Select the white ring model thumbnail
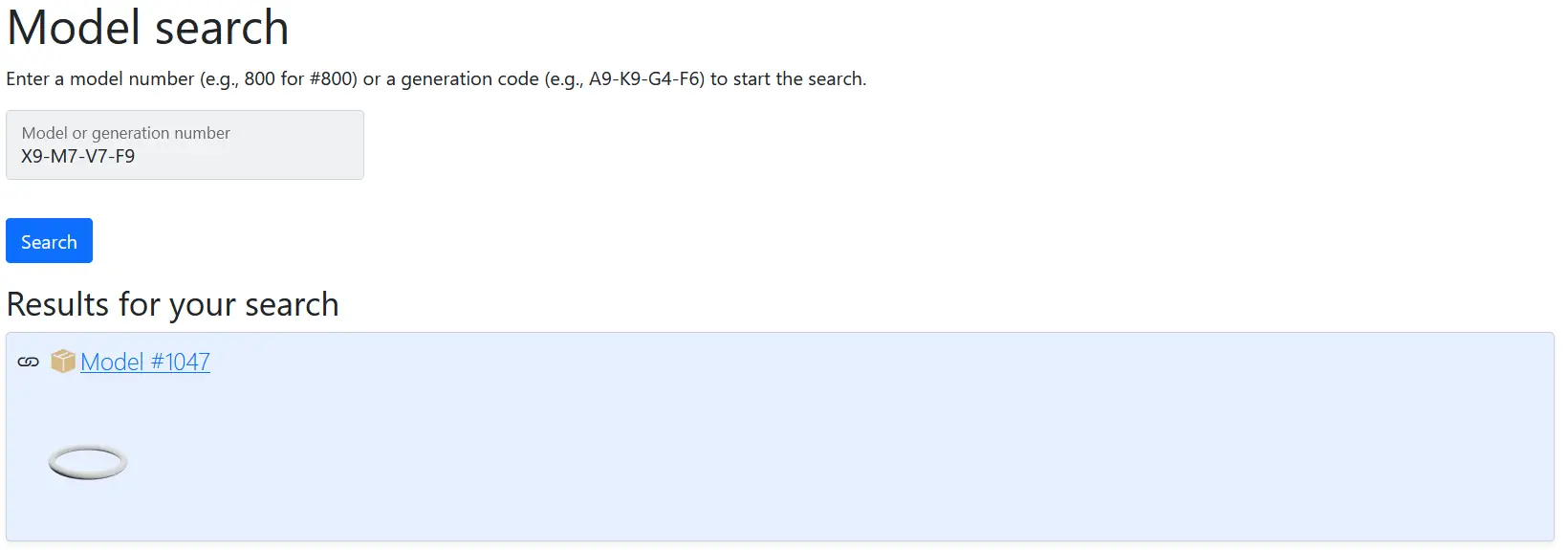Image resolution: width=1568 pixels, height=550 pixels. pos(88,462)
